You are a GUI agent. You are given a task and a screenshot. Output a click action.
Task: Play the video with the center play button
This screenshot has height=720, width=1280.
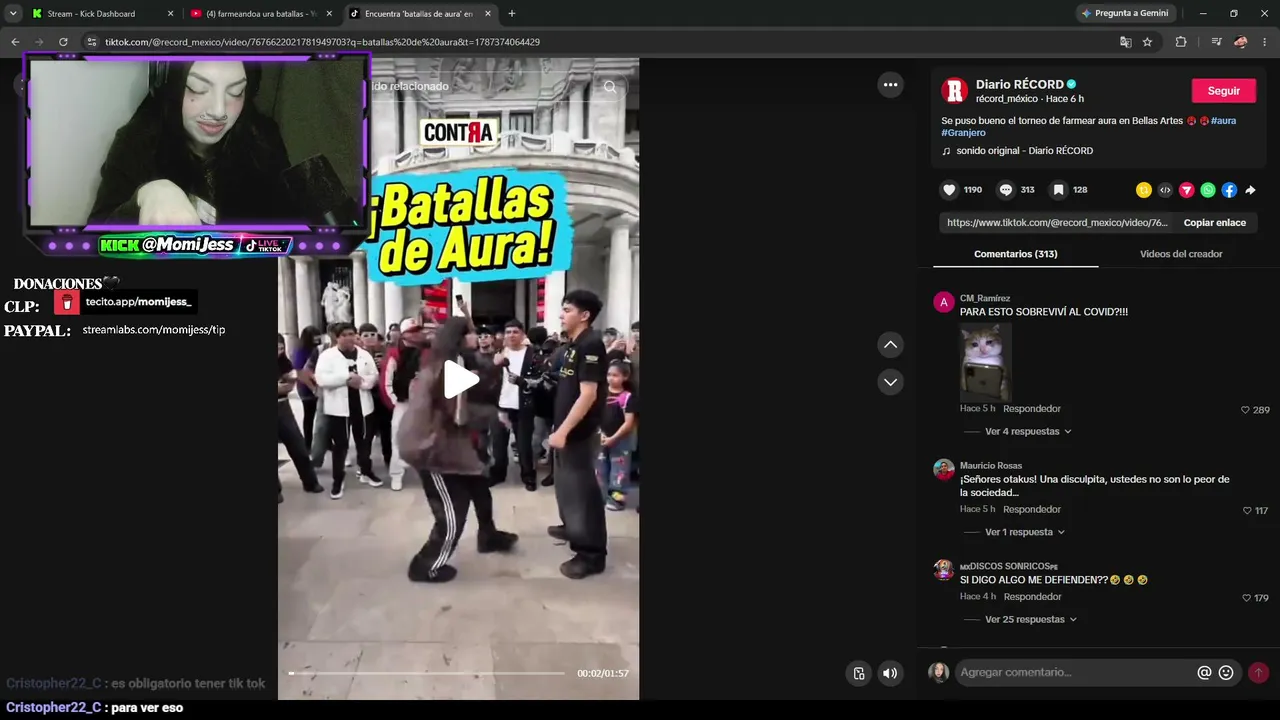pos(459,379)
